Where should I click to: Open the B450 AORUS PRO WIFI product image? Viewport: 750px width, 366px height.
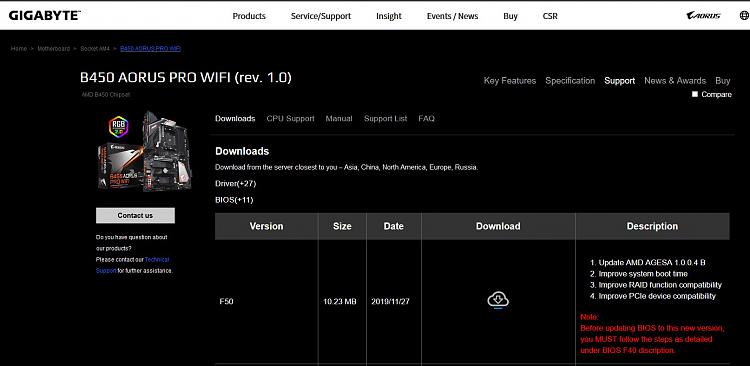(145, 151)
